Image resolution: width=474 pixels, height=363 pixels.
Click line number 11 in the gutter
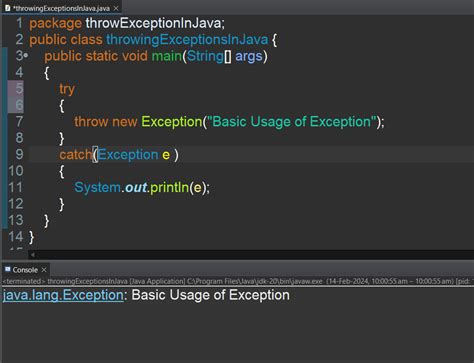tap(16, 187)
